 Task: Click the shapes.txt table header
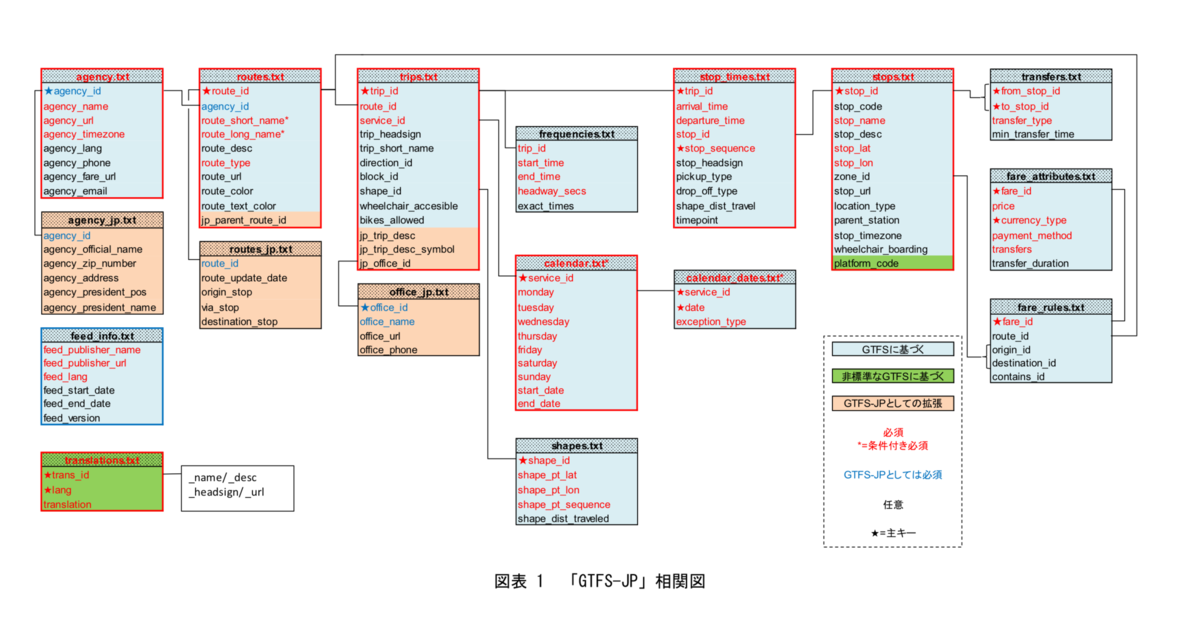[x=576, y=445]
